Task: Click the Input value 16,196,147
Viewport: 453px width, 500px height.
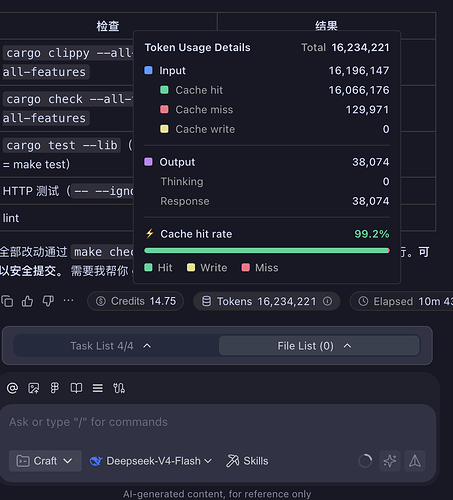Action: (359, 70)
